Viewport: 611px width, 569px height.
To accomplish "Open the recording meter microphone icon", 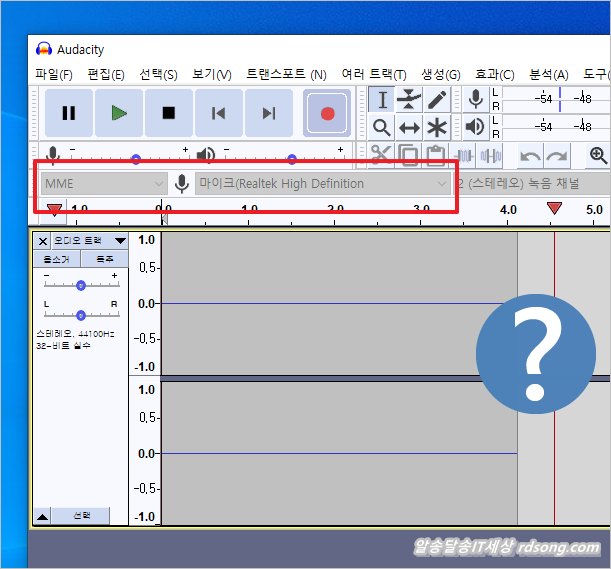I will [x=475, y=99].
